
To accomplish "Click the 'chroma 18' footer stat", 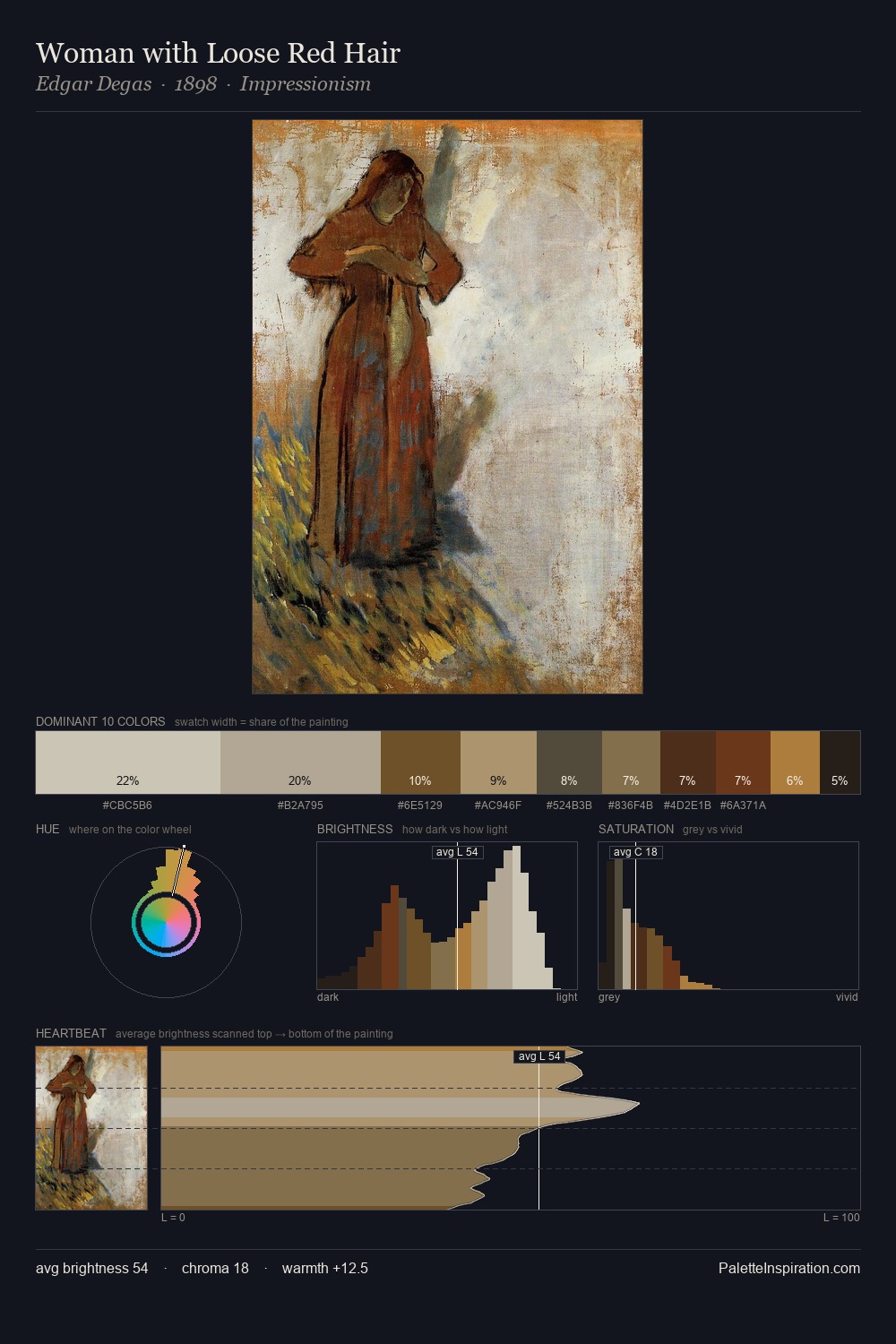I will coord(215,1268).
